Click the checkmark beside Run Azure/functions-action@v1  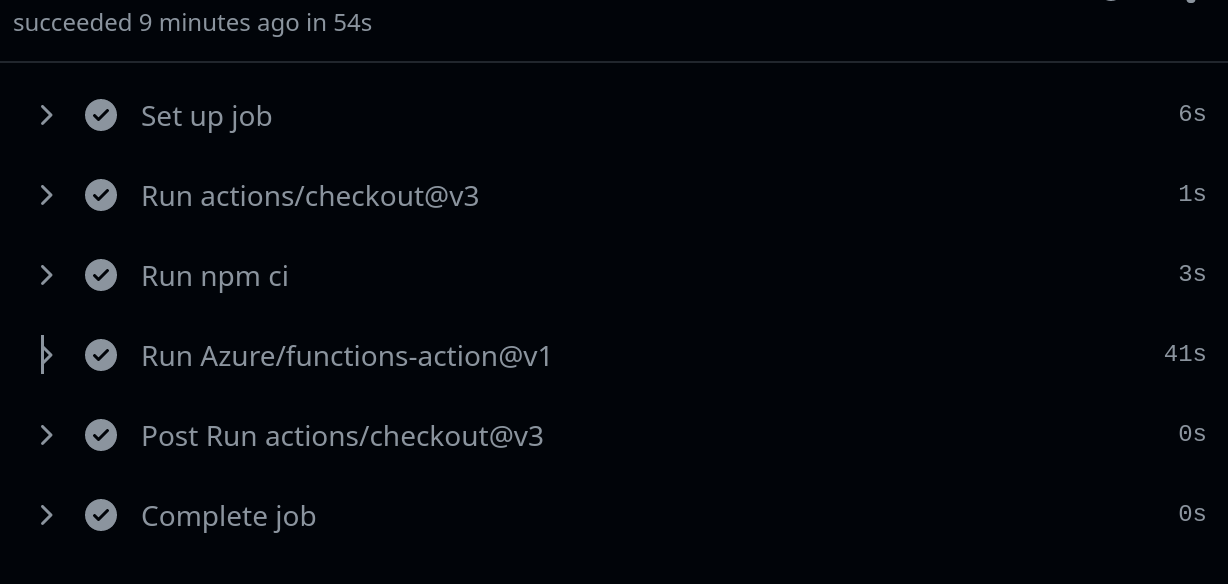pos(101,355)
